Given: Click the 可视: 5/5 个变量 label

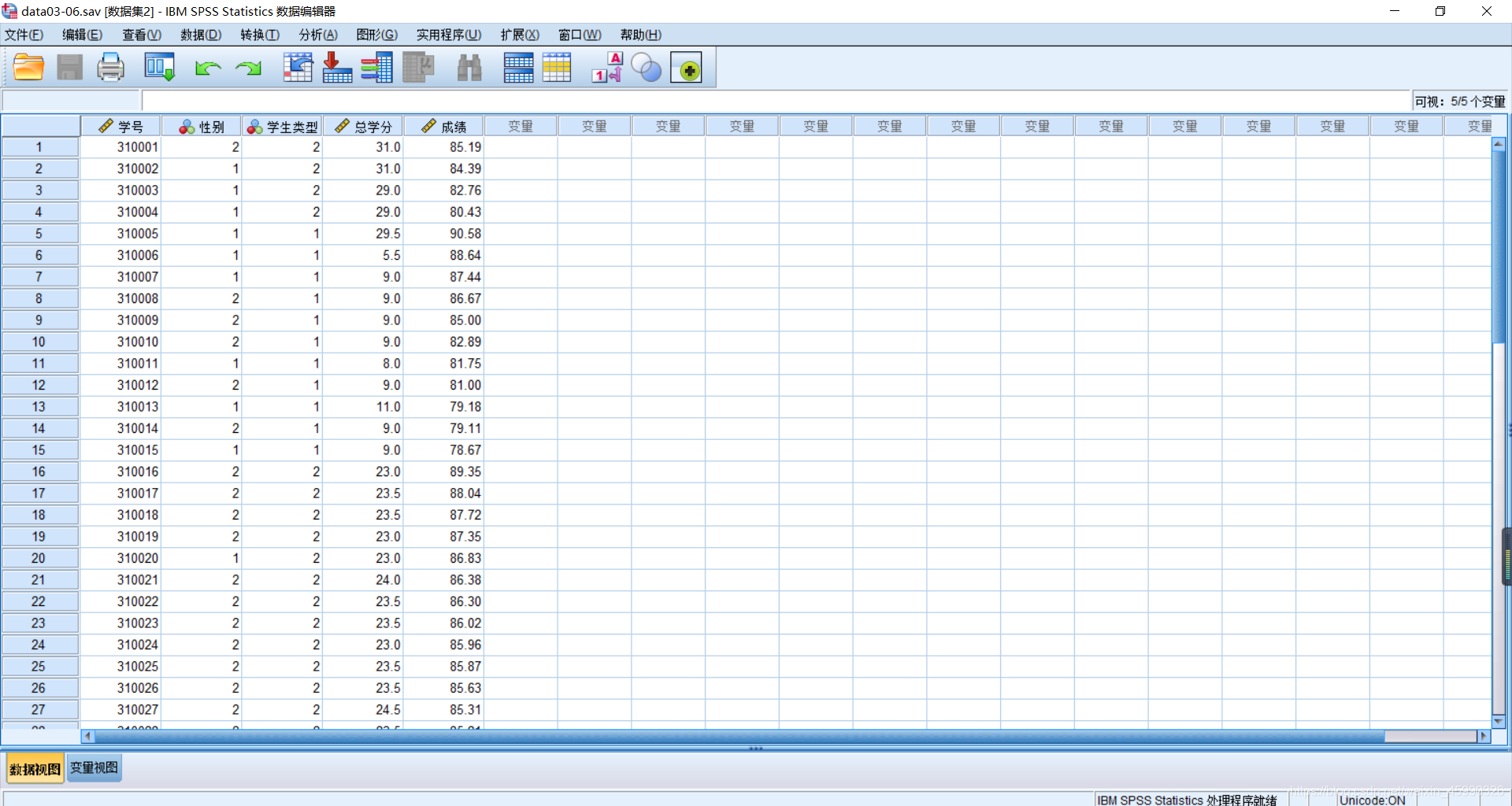Looking at the screenshot, I should point(1459,102).
